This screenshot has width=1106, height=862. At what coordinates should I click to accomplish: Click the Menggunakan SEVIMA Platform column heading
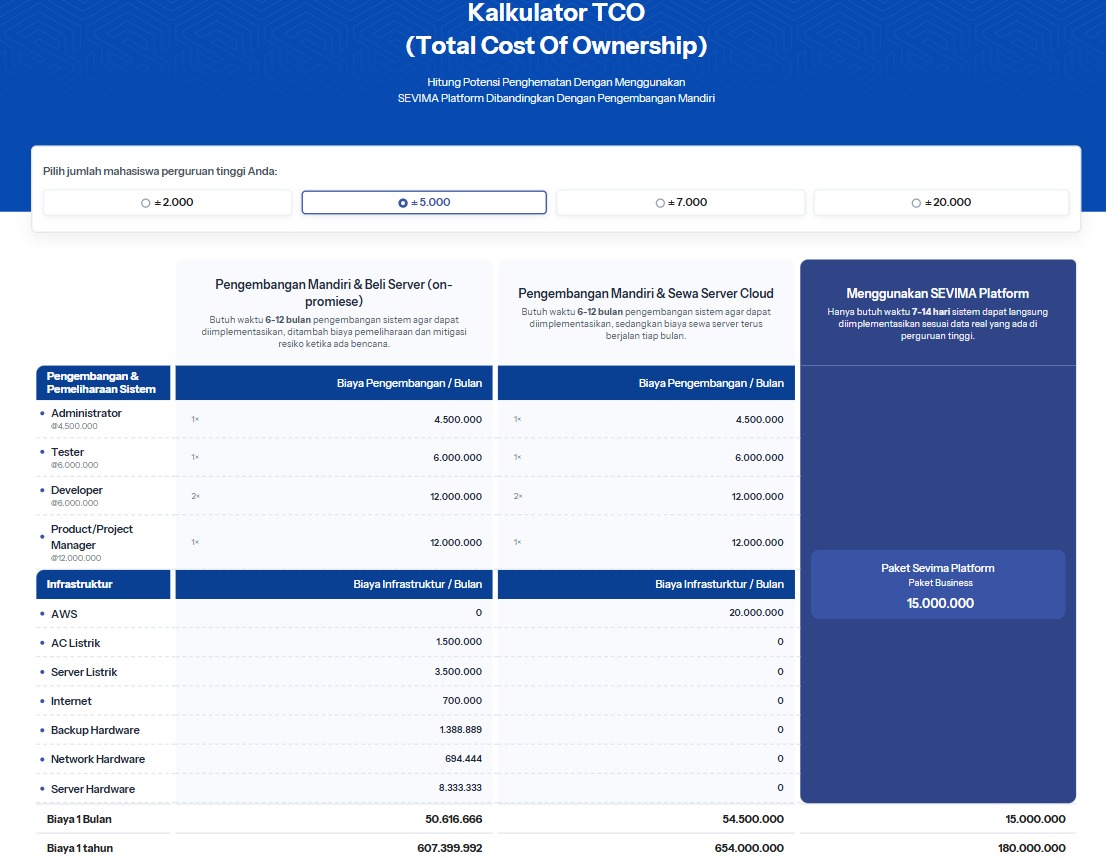click(x=937, y=293)
